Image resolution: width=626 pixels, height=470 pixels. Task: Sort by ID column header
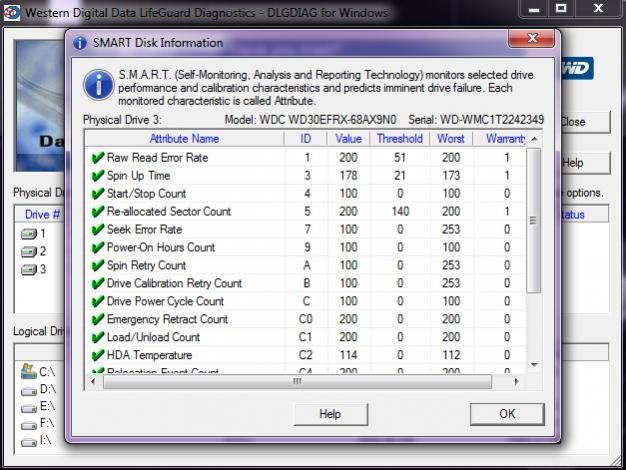coord(305,139)
